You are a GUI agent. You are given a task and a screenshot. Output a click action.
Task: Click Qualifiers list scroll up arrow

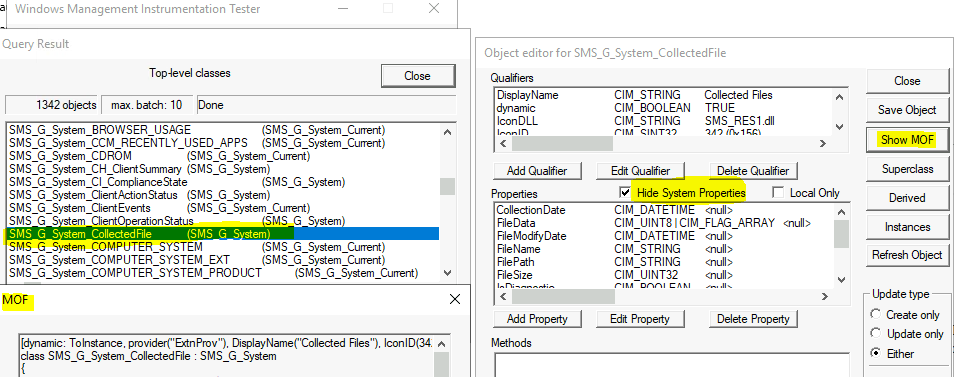coord(840,96)
